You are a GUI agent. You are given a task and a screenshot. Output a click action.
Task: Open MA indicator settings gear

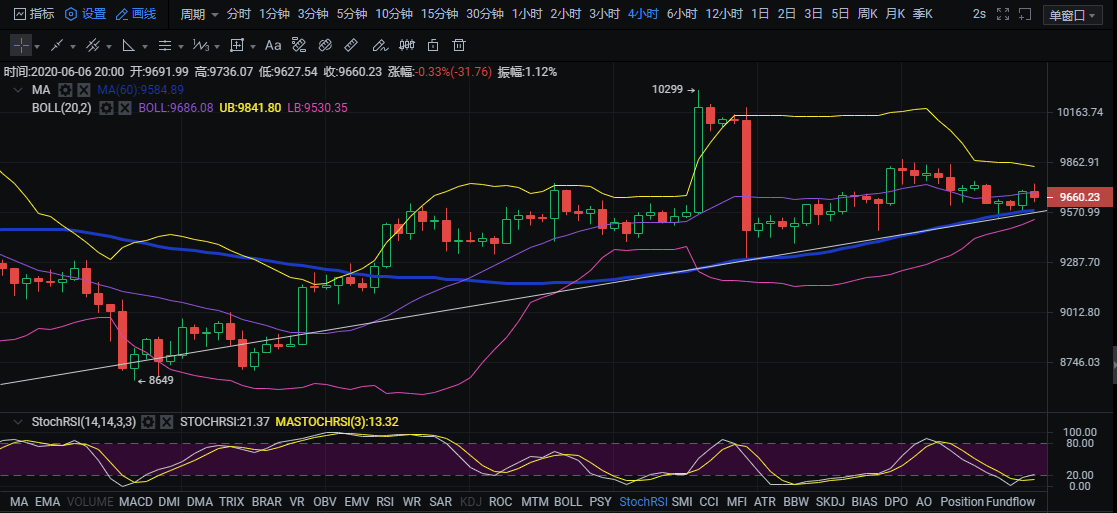(65, 90)
